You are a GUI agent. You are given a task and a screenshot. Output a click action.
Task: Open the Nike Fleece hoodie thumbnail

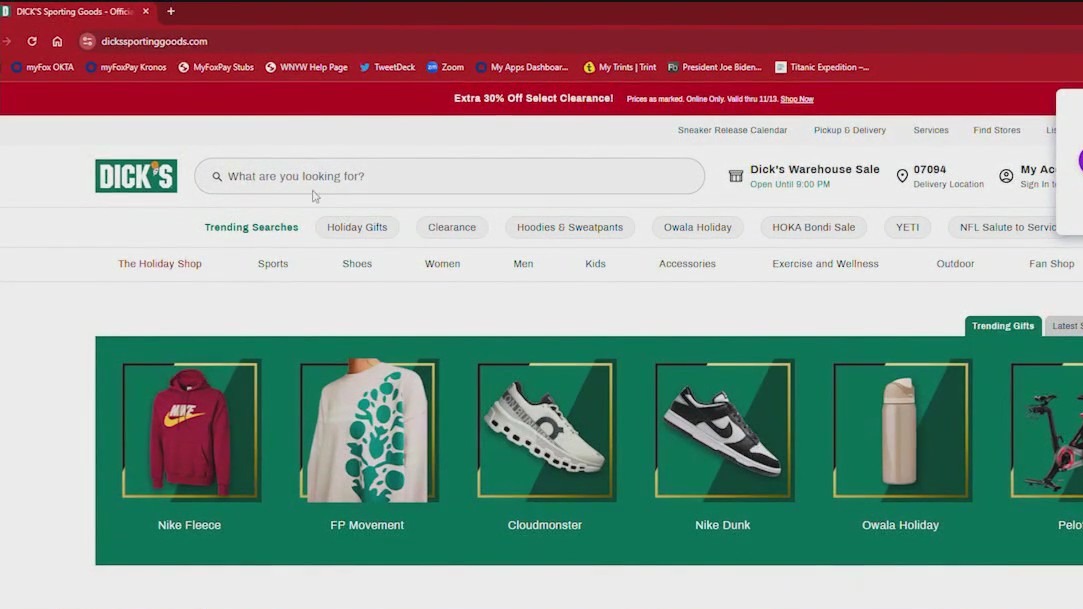pos(190,430)
